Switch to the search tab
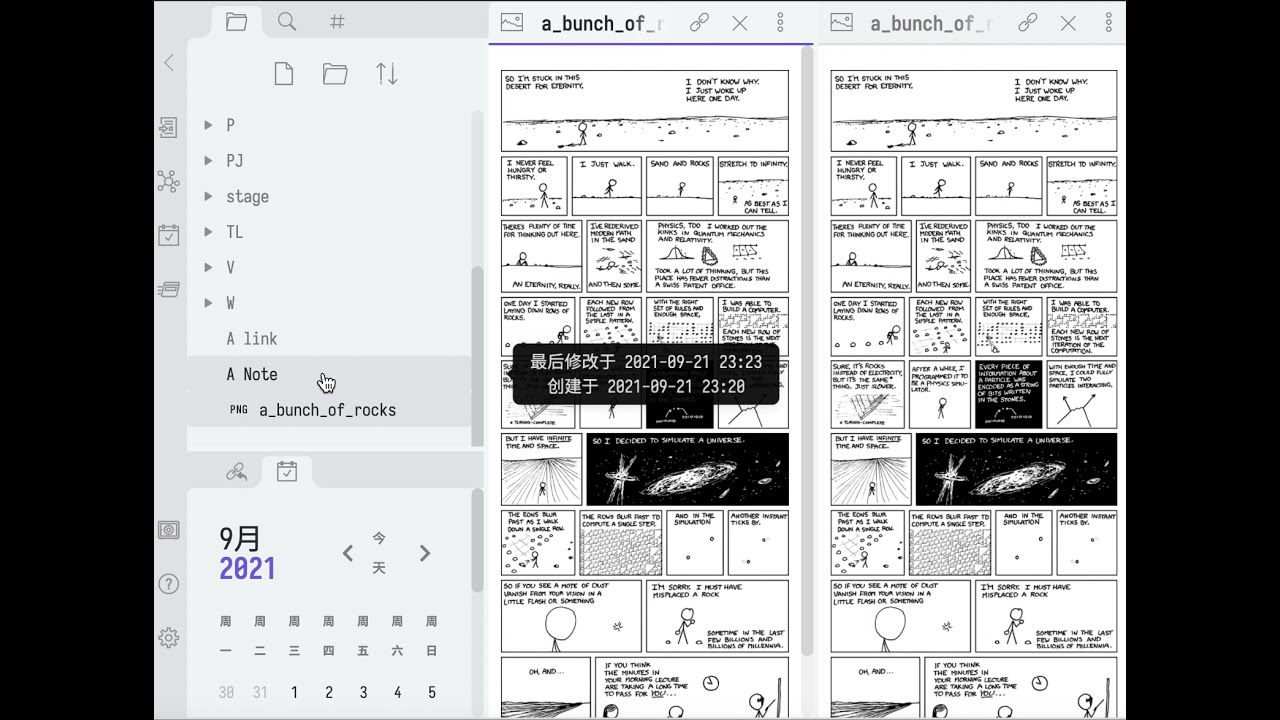Image resolution: width=1280 pixels, height=720 pixels. [287, 22]
